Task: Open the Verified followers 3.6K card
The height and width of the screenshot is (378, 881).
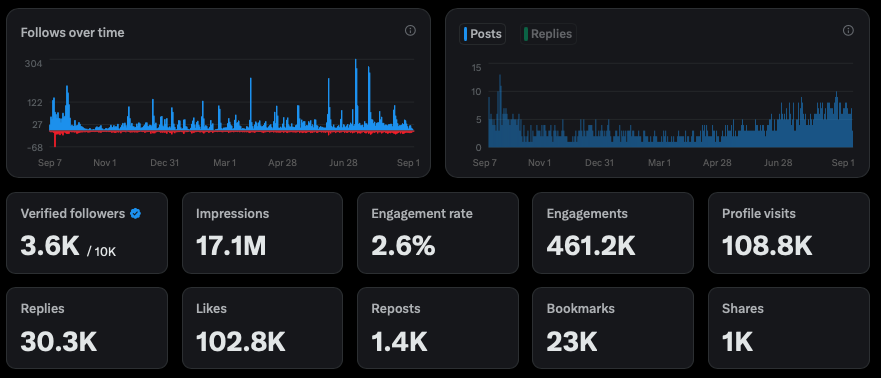Action: point(87,233)
